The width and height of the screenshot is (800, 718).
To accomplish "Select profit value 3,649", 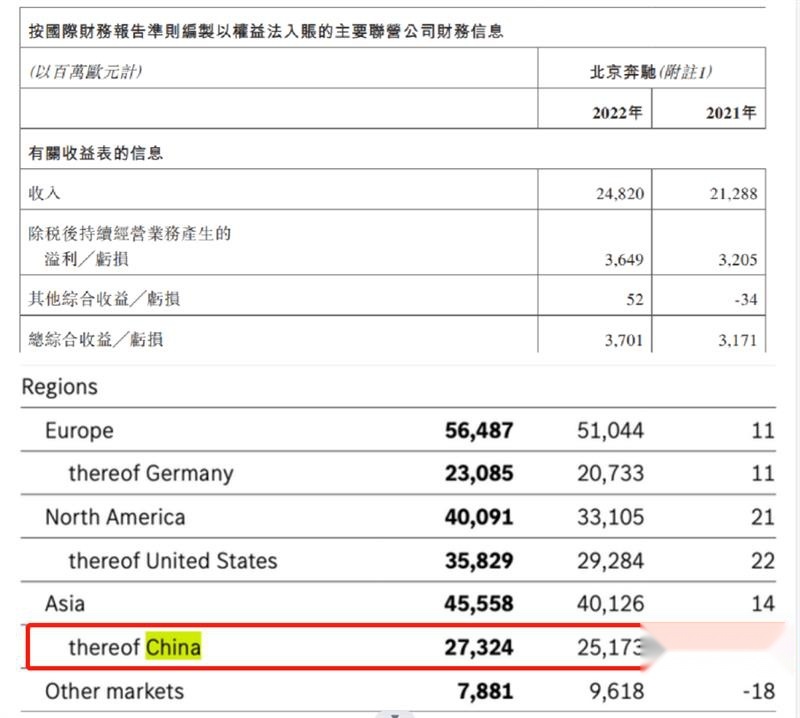I will [x=624, y=260].
